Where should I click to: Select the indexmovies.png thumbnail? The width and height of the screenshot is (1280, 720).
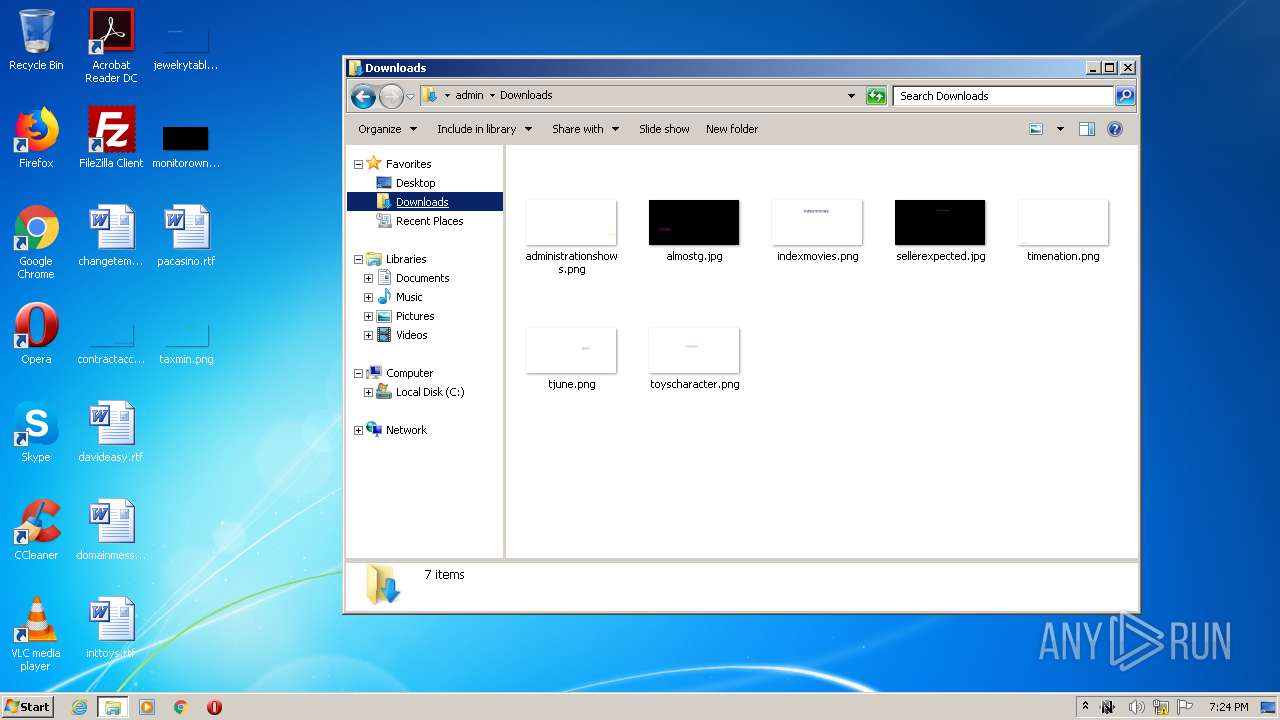pyautogui.click(x=817, y=231)
